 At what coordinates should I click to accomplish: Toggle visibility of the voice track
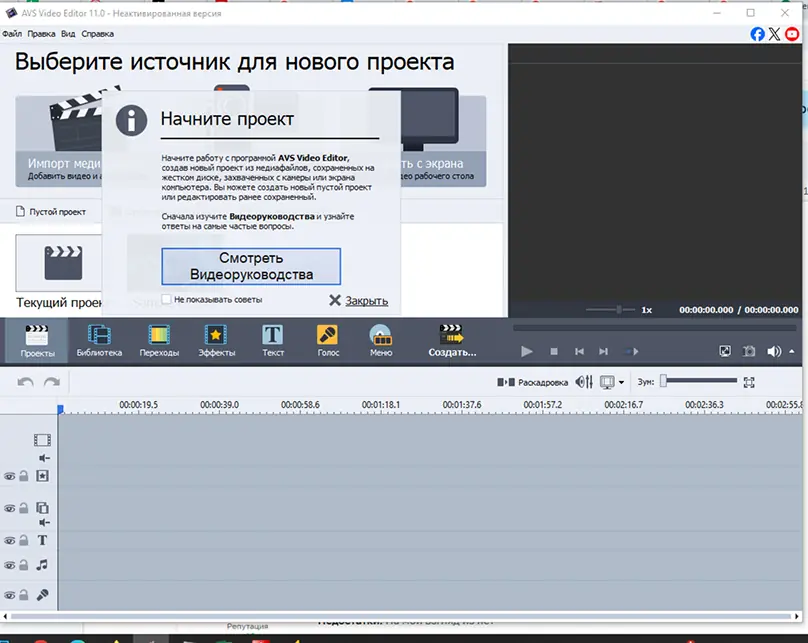coord(9,595)
